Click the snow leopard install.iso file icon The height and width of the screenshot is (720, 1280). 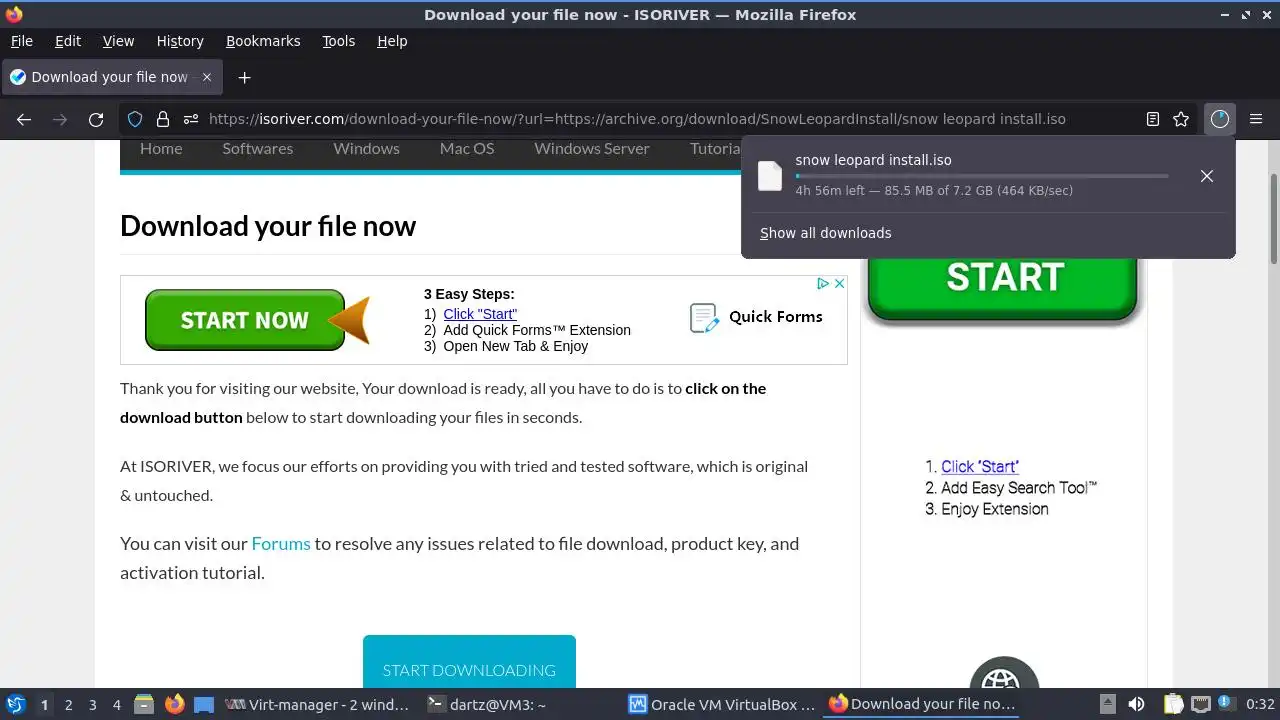click(770, 176)
